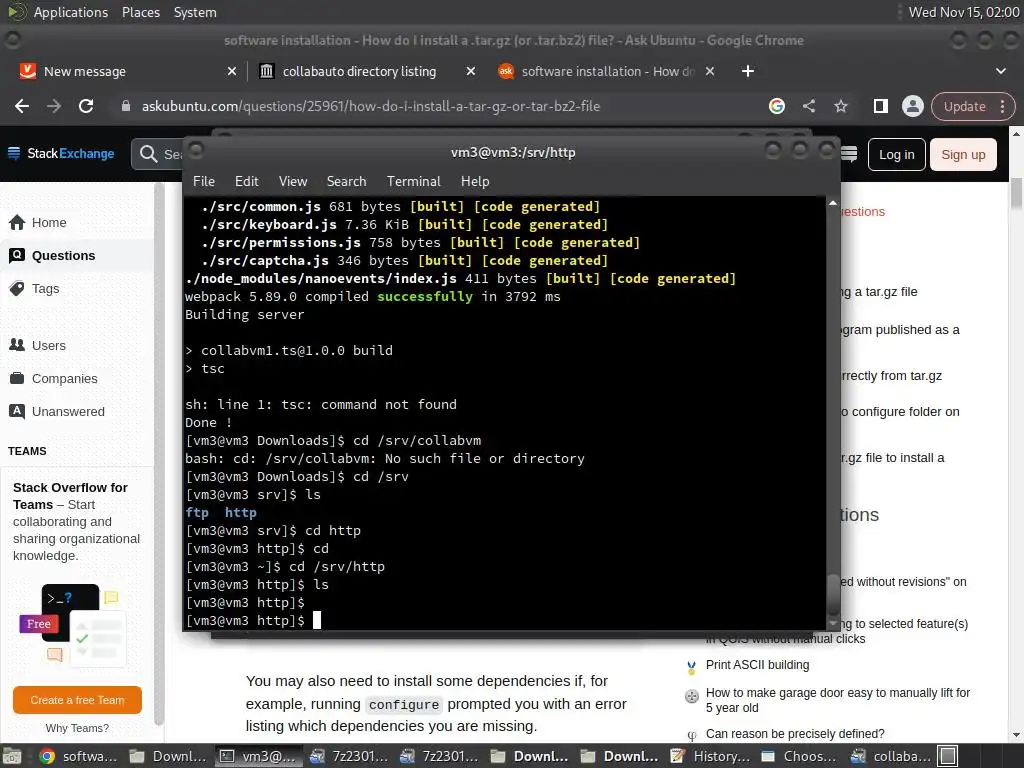Click the Stack Exchange search box
The image size is (1024, 768).
pos(157,154)
